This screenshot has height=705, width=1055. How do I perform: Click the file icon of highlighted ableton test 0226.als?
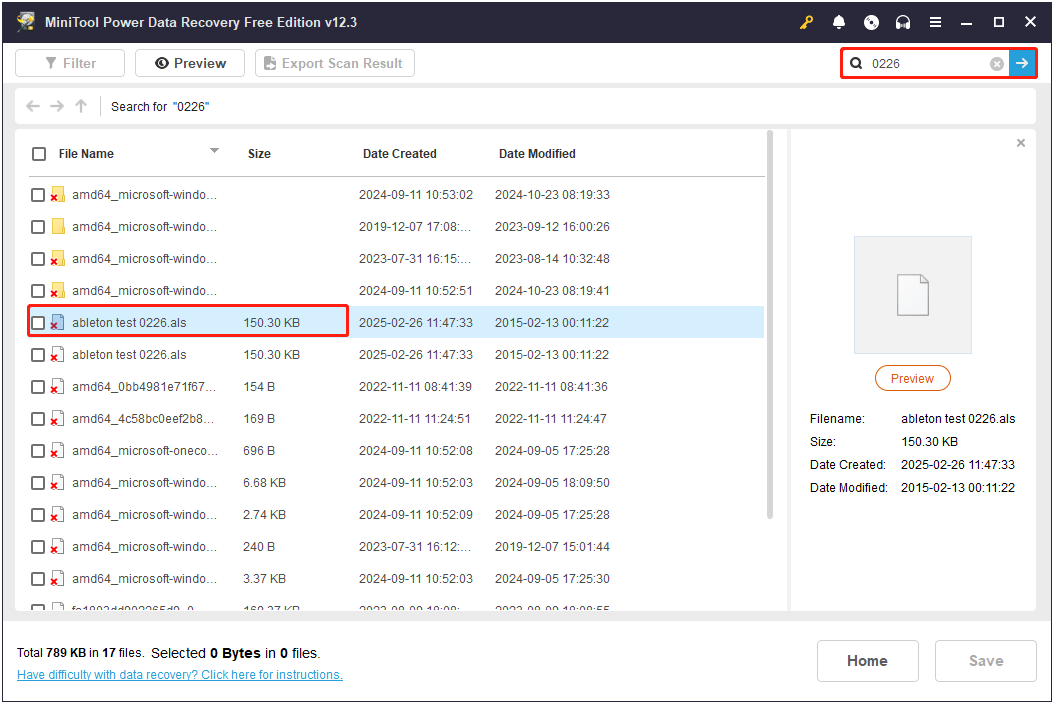tap(58, 322)
